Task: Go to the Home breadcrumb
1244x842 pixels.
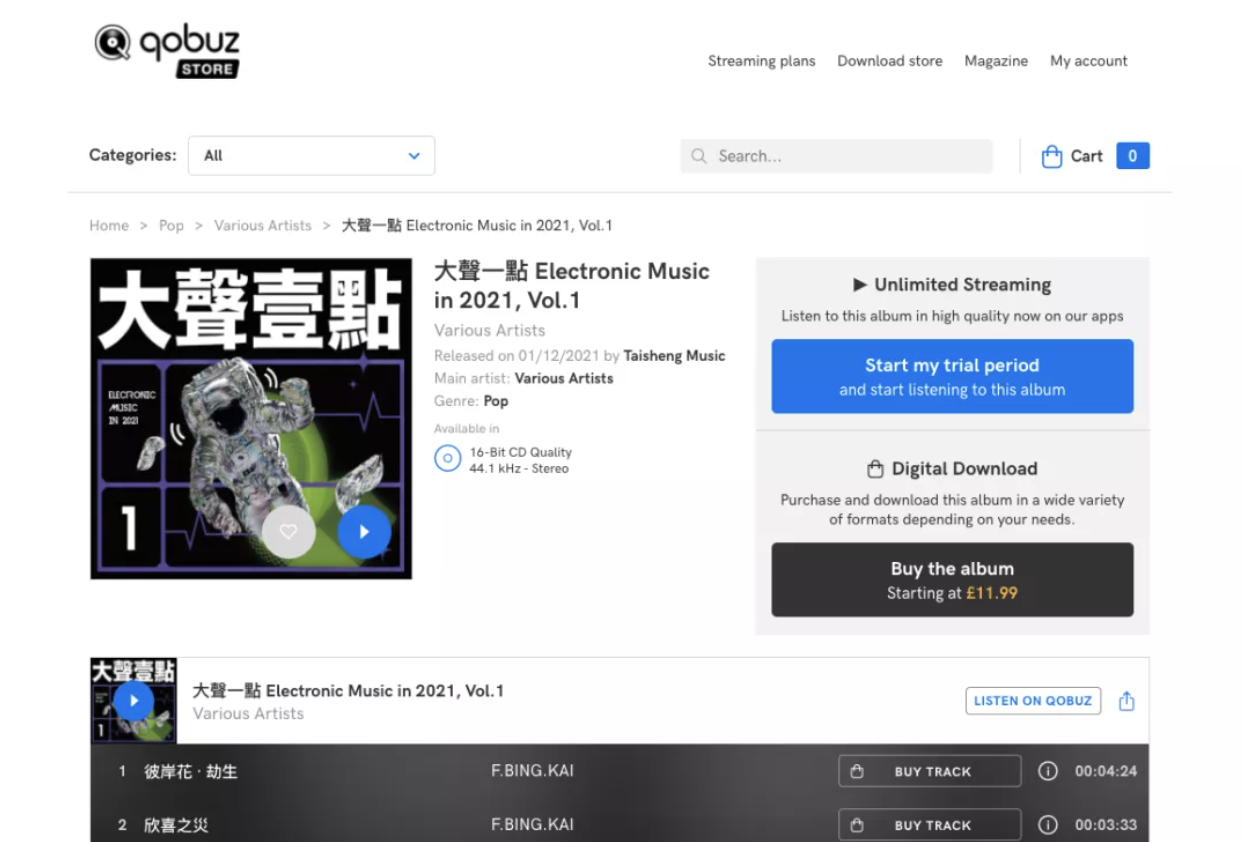Action: click(109, 226)
